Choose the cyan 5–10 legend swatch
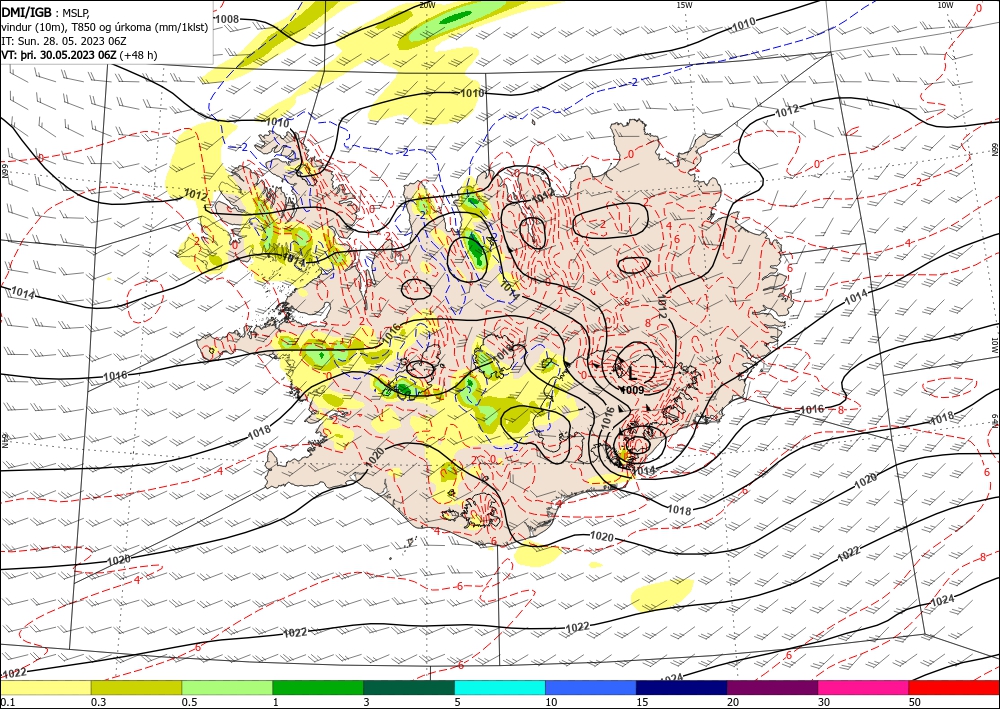Screen dimensions: 1000x709 click(500, 687)
